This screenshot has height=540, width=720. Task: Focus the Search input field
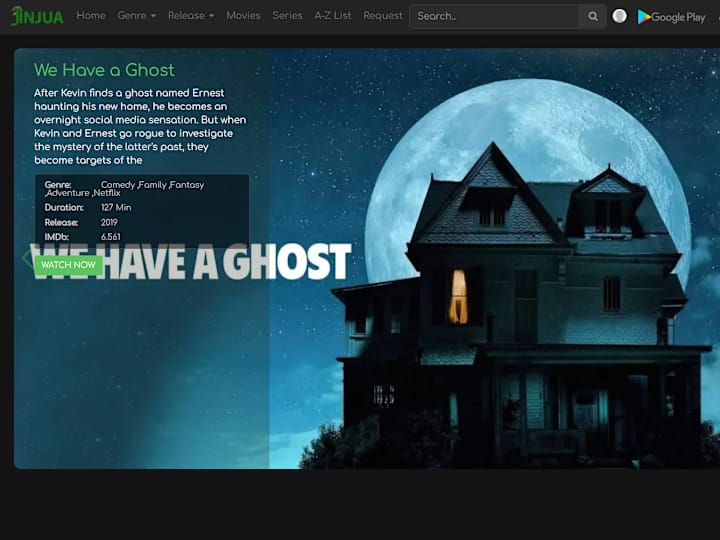(494, 17)
